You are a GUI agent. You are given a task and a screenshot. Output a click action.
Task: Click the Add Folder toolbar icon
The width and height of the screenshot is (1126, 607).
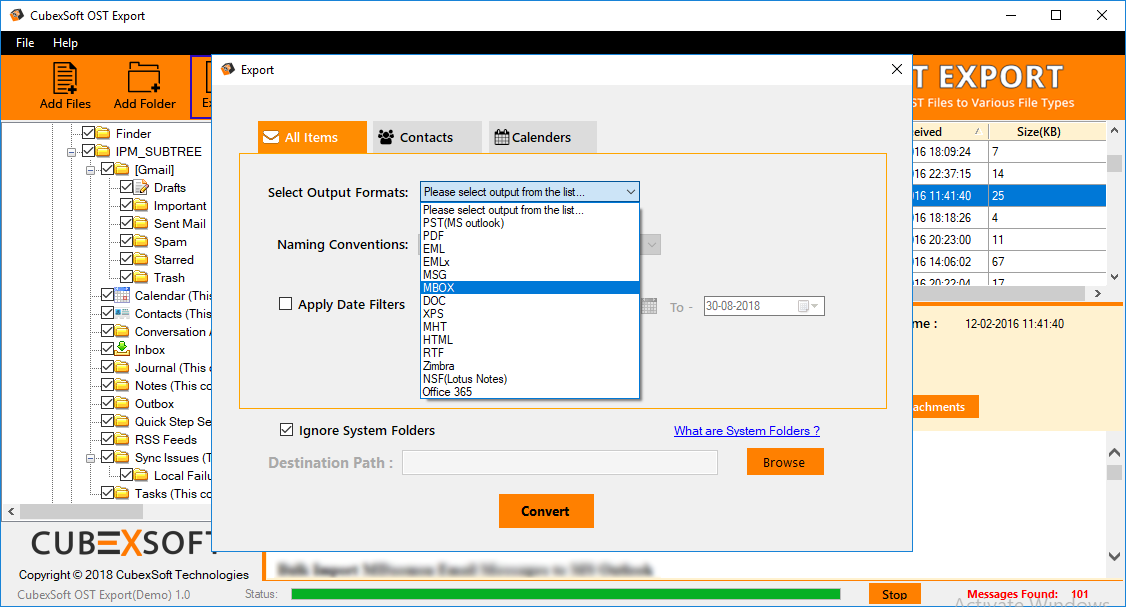pos(144,78)
